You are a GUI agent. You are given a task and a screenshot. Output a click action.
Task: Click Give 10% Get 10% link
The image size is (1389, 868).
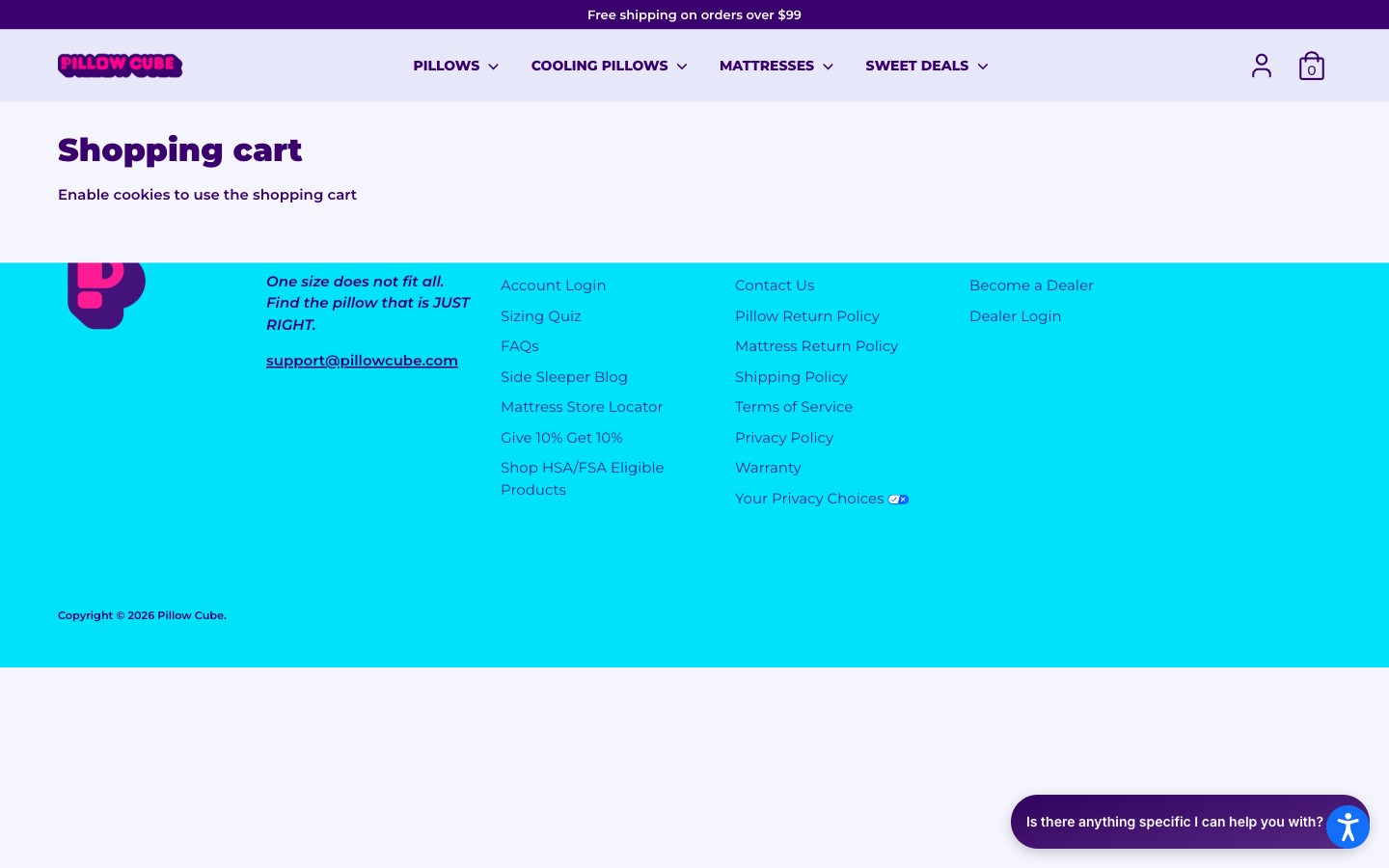click(x=561, y=438)
